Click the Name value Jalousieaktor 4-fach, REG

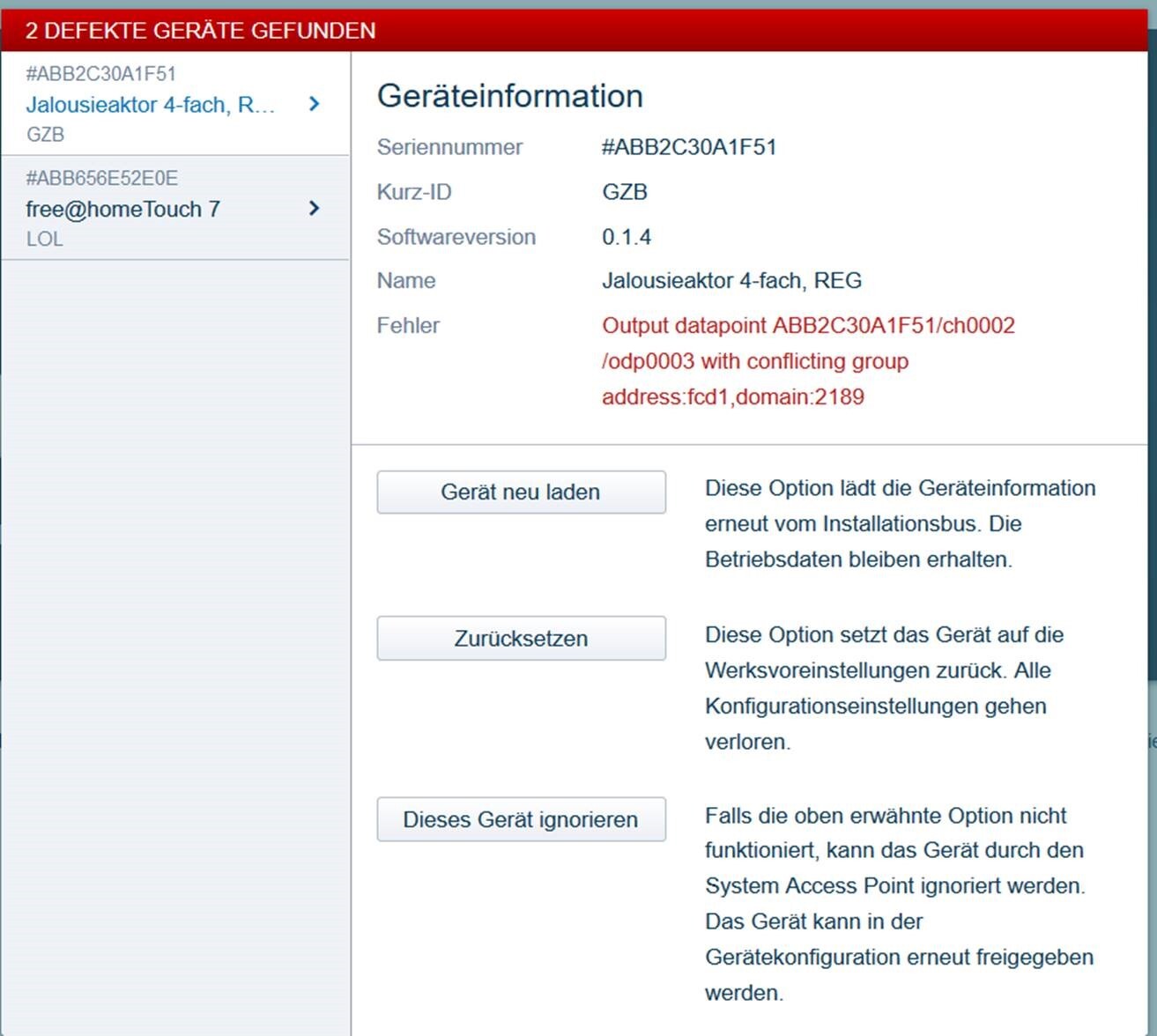pos(732,280)
